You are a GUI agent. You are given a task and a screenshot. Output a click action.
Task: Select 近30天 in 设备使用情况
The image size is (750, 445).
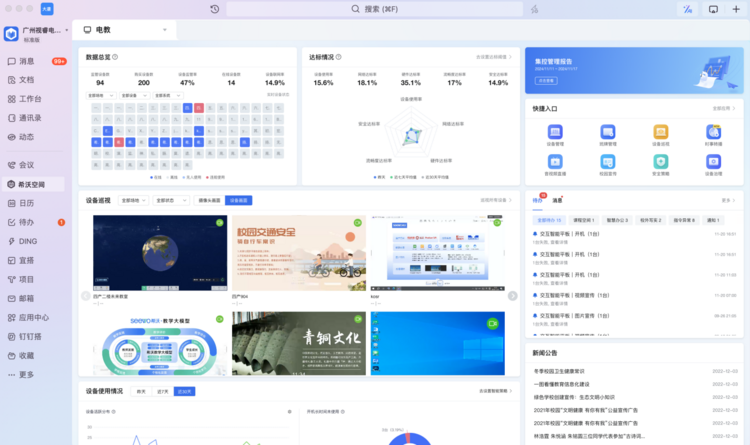(x=185, y=391)
